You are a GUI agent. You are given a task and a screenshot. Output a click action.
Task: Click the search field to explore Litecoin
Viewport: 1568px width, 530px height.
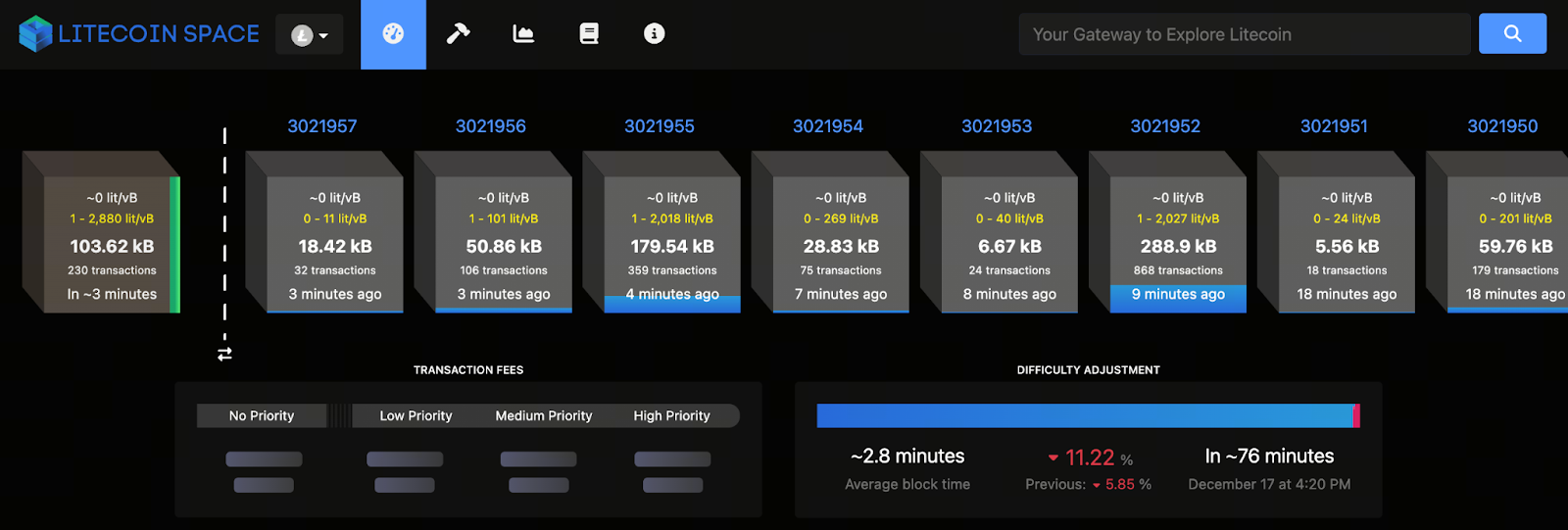pyautogui.click(x=1243, y=34)
